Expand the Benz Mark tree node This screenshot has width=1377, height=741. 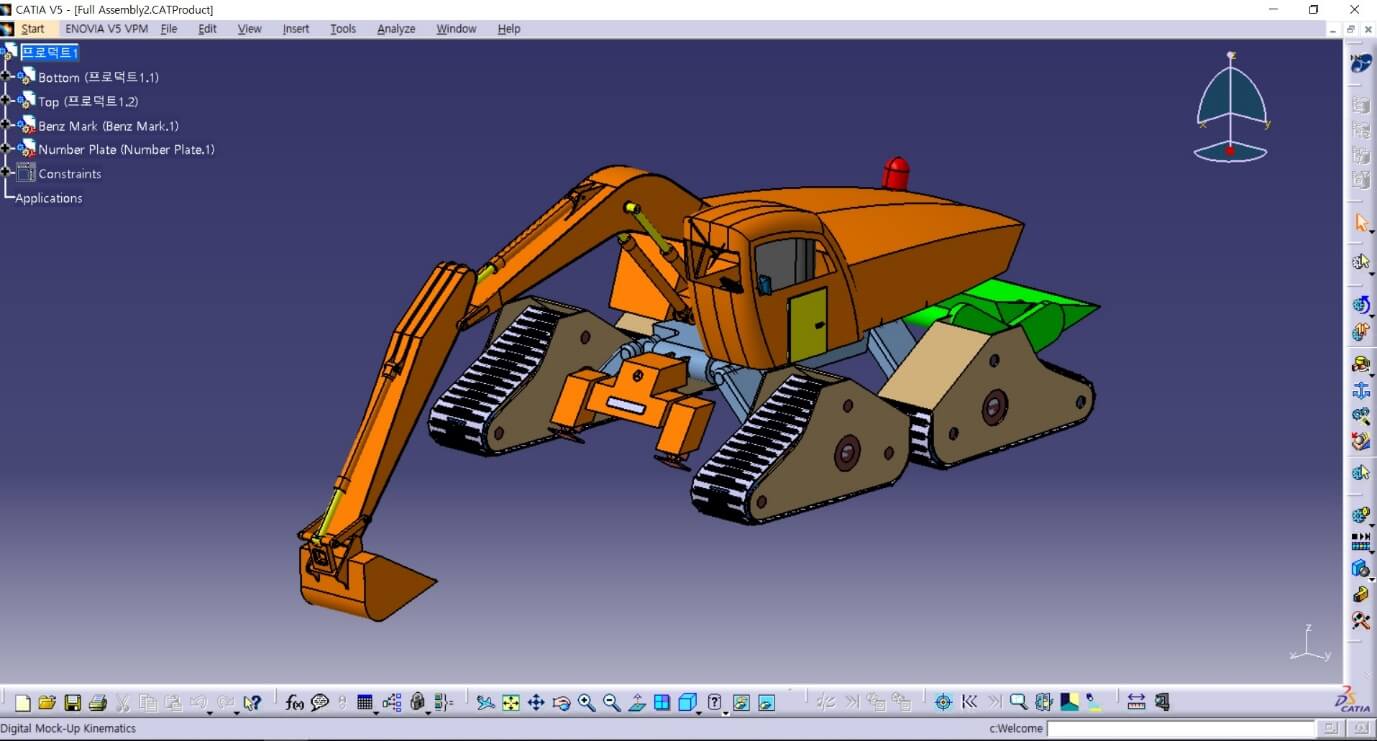pos(6,125)
